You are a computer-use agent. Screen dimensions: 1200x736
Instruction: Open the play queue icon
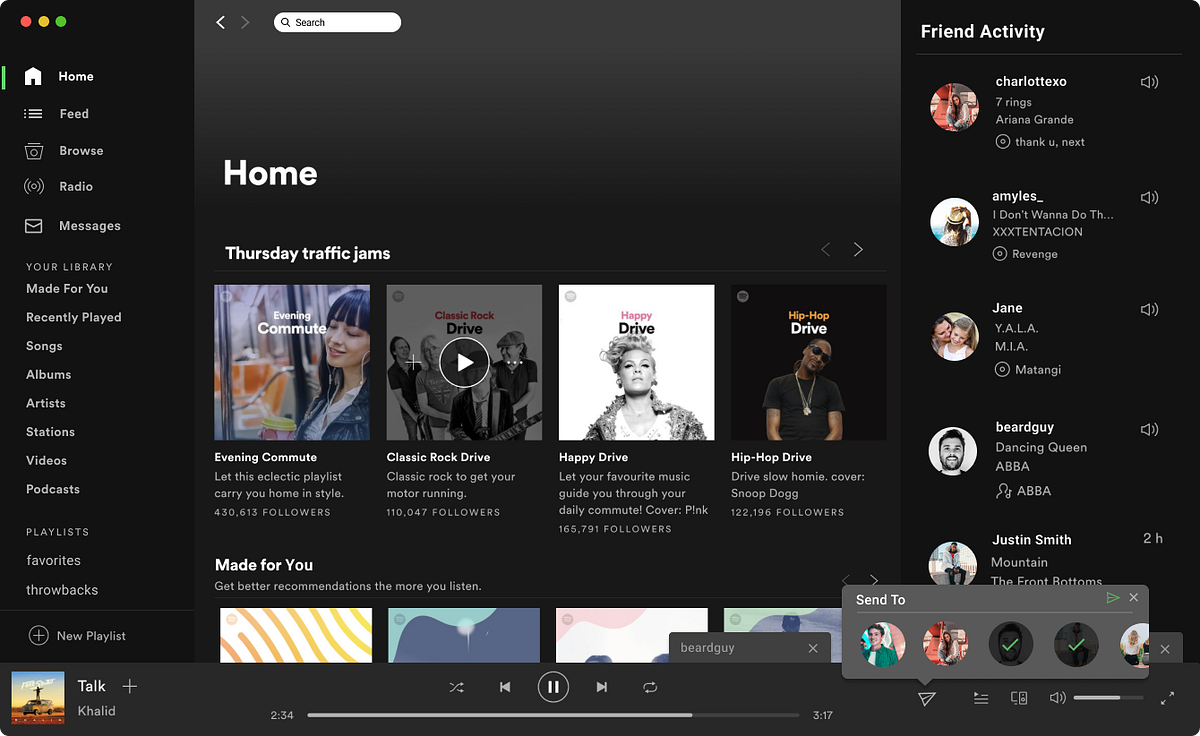pos(981,698)
